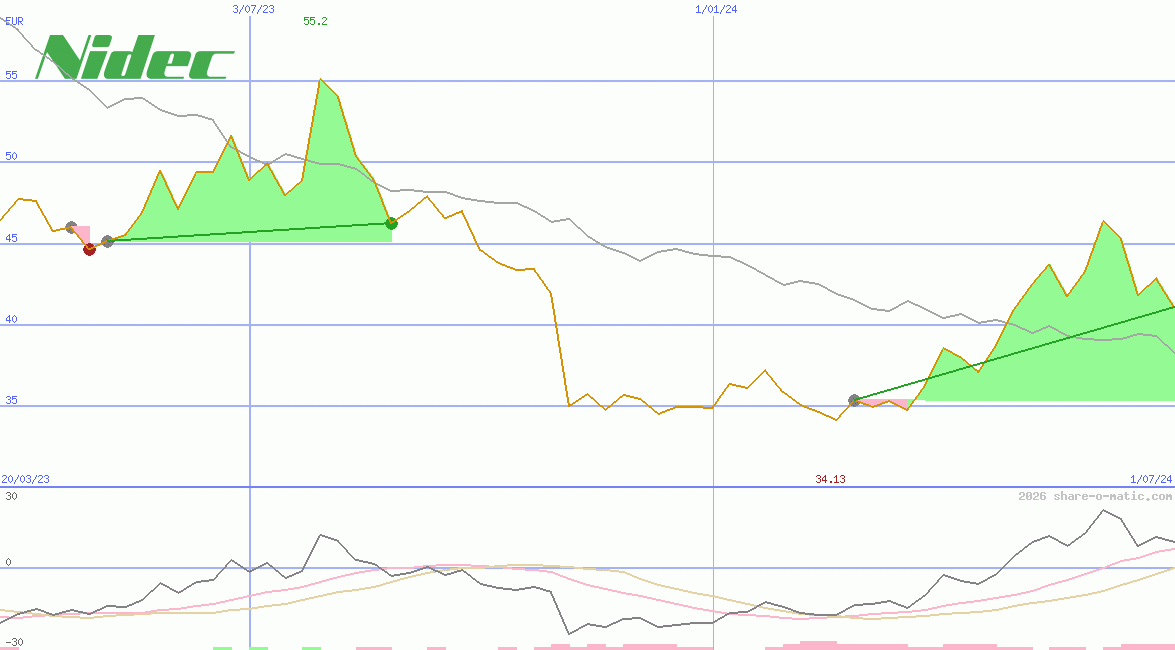Click the 55.2 peak price label
The image size is (1175, 650).
tap(316, 22)
